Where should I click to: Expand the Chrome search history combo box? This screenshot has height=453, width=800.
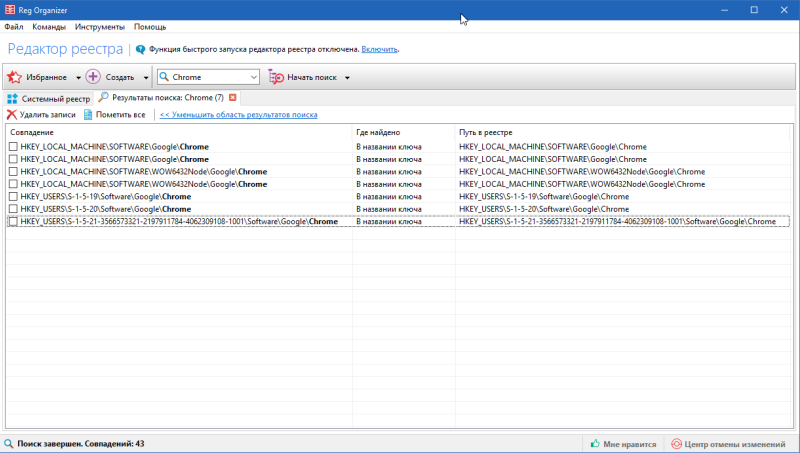click(254, 77)
